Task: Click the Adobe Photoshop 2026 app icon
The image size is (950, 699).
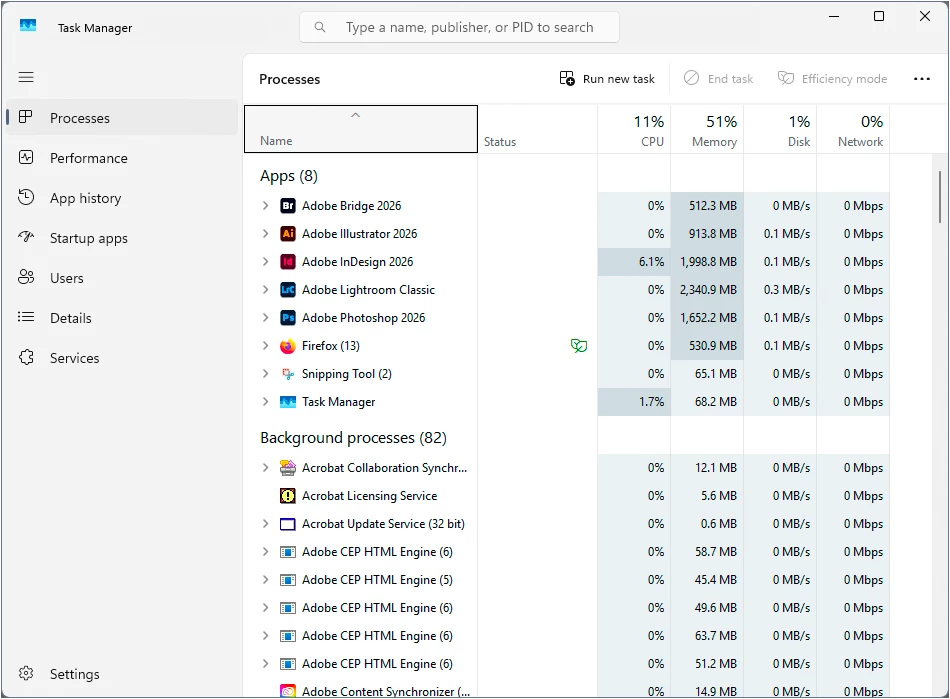Action: click(288, 318)
